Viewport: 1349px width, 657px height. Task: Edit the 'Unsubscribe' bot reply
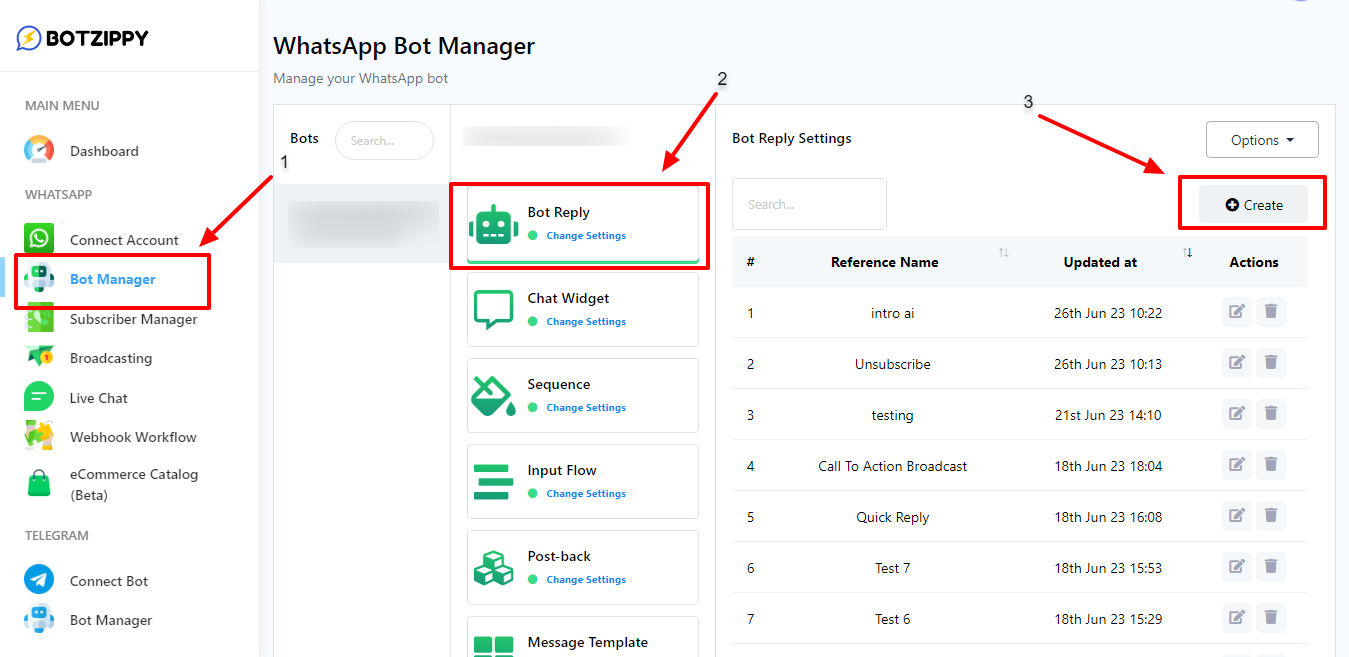tap(1237, 363)
